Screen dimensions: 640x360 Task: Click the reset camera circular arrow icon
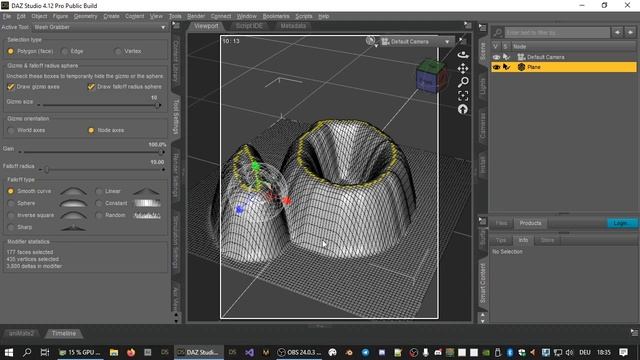tap(462, 109)
